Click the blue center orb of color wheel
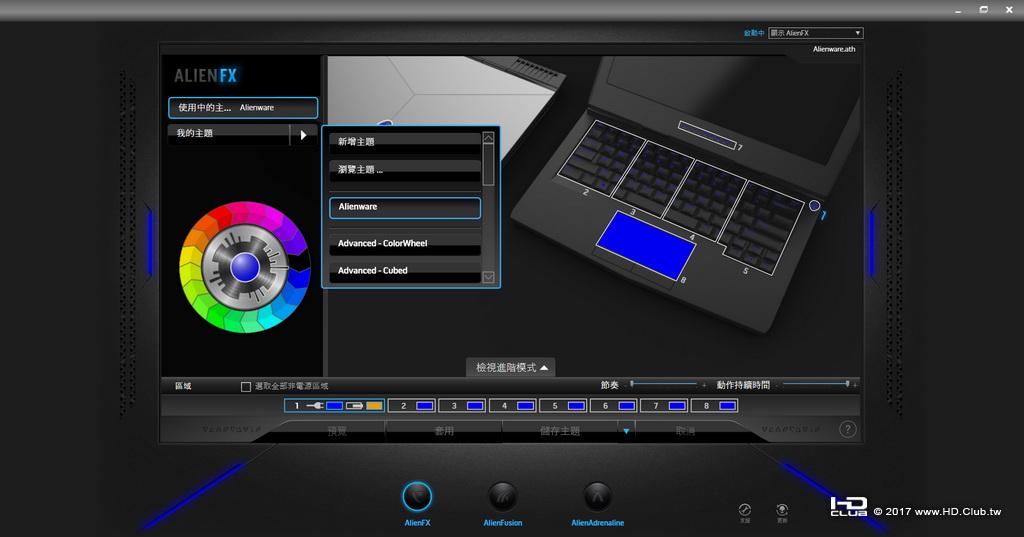This screenshot has width=1024, height=537. (x=244, y=267)
